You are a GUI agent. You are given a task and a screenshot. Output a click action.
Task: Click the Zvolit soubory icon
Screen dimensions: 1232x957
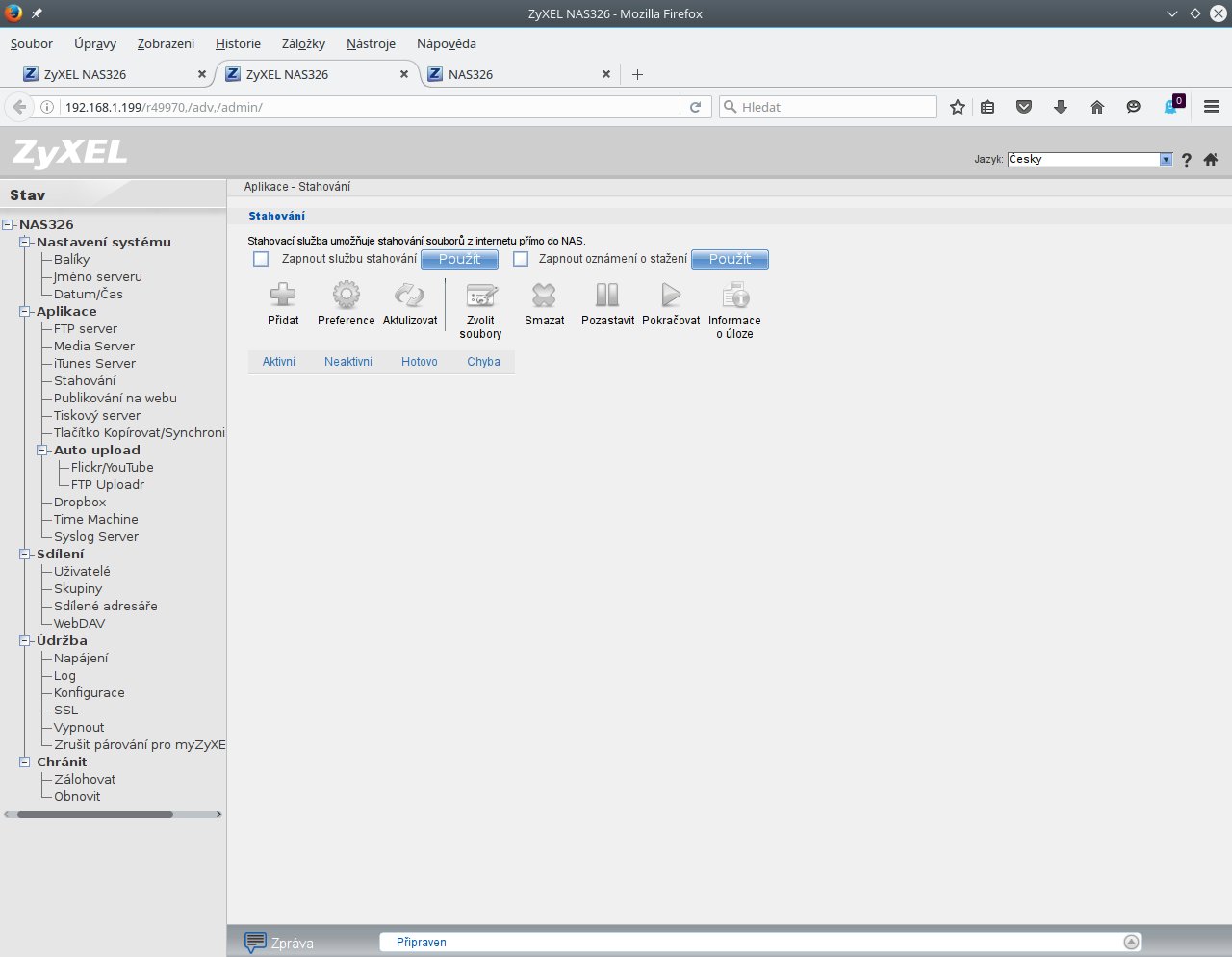480,296
